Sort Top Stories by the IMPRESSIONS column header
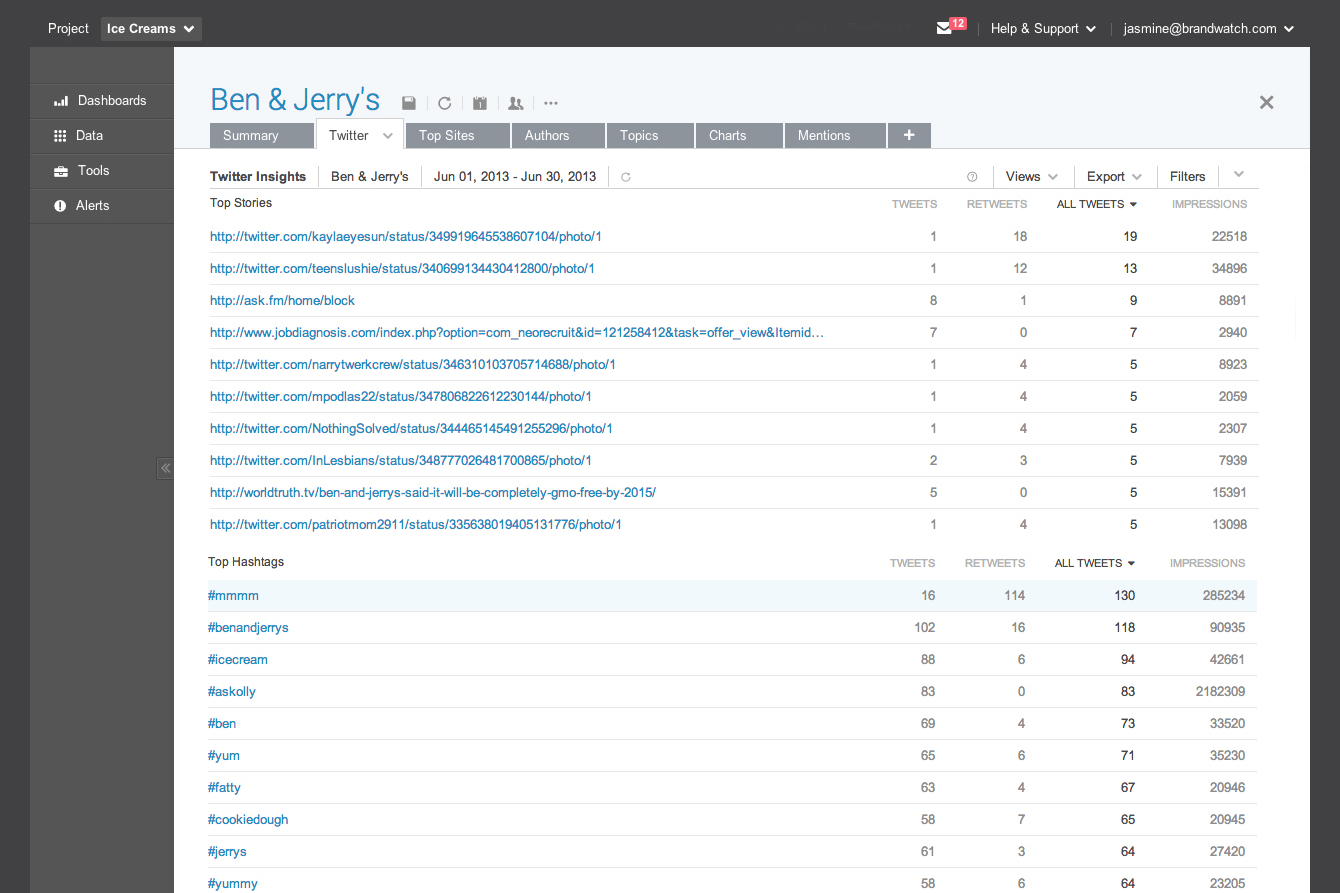This screenshot has height=893, width=1340. tap(1210, 204)
